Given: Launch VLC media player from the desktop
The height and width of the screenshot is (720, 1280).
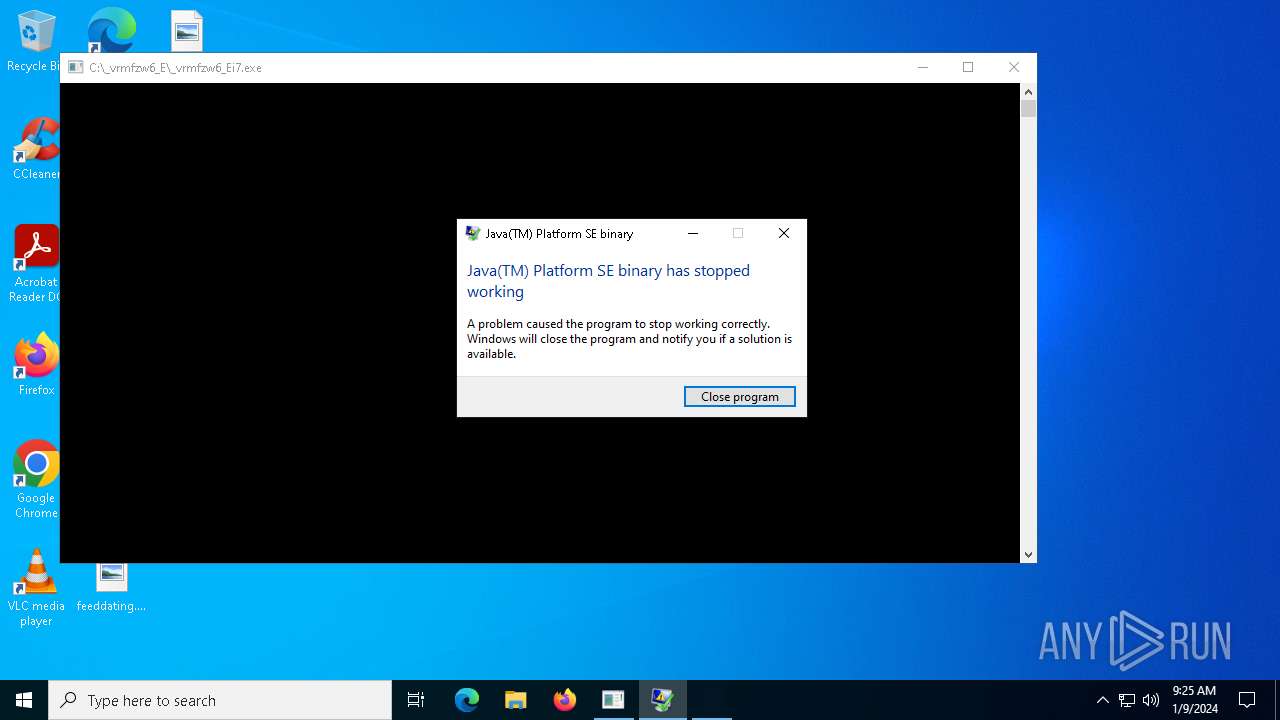Looking at the screenshot, I should (x=36, y=588).
